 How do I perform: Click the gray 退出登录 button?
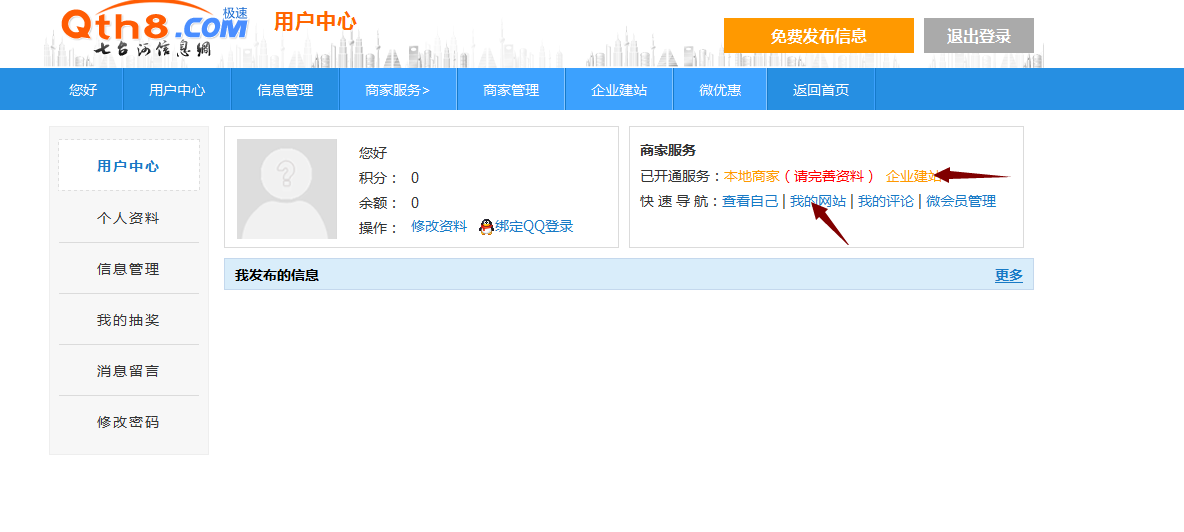click(x=978, y=36)
